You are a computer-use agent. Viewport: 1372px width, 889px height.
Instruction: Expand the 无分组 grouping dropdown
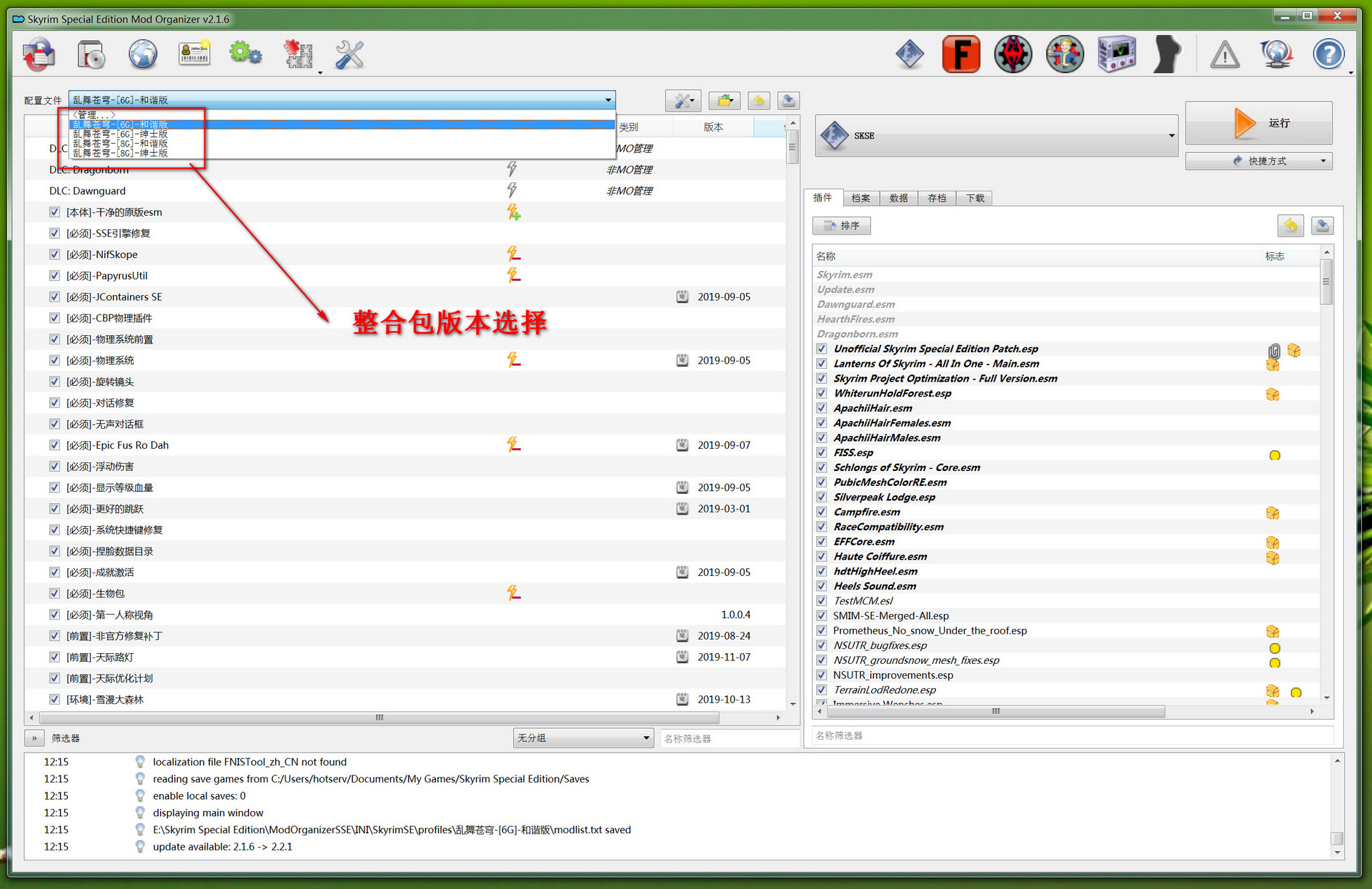click(583, 737)
